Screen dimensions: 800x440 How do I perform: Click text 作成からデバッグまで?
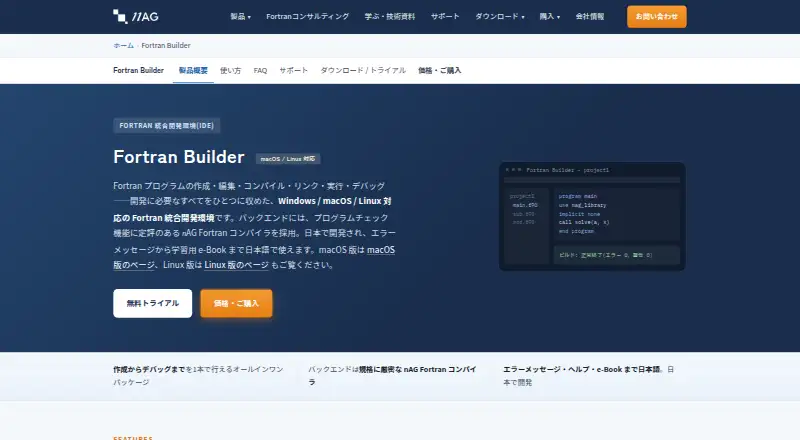tap(149, 369)
